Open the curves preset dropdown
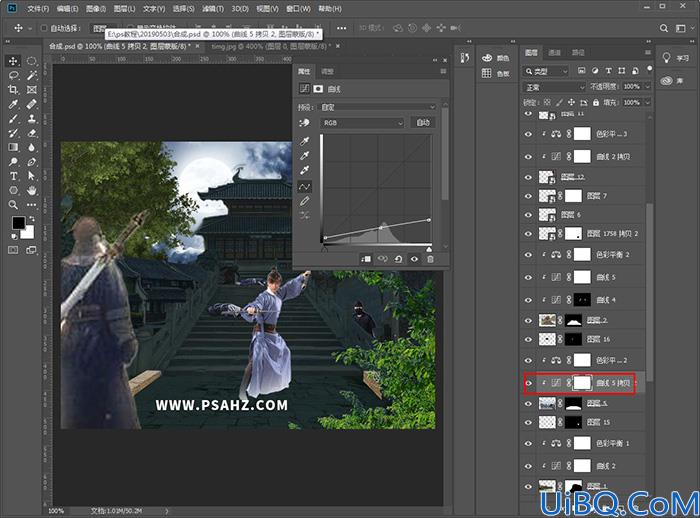This screenshot has width=700, height=518. [x=378, y=107]
